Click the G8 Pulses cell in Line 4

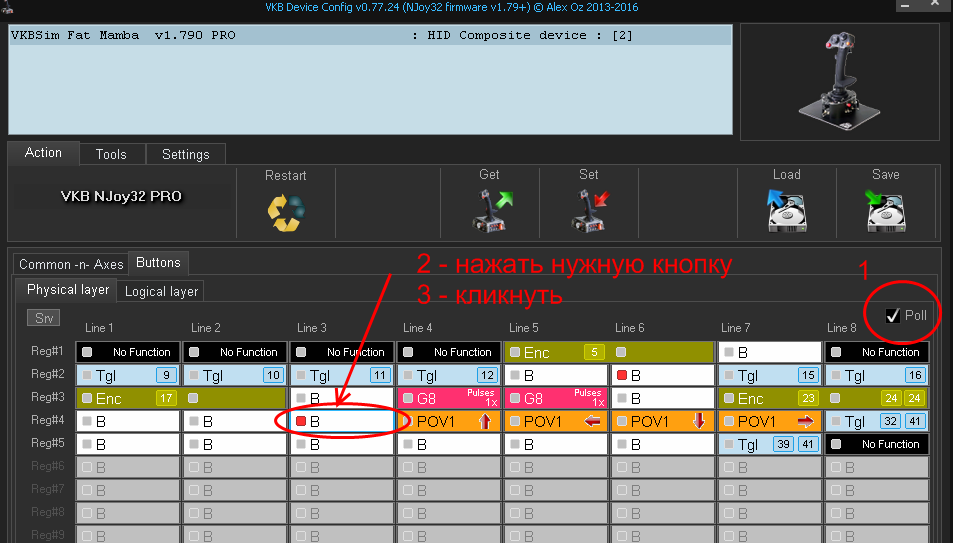tap(449, 398)
